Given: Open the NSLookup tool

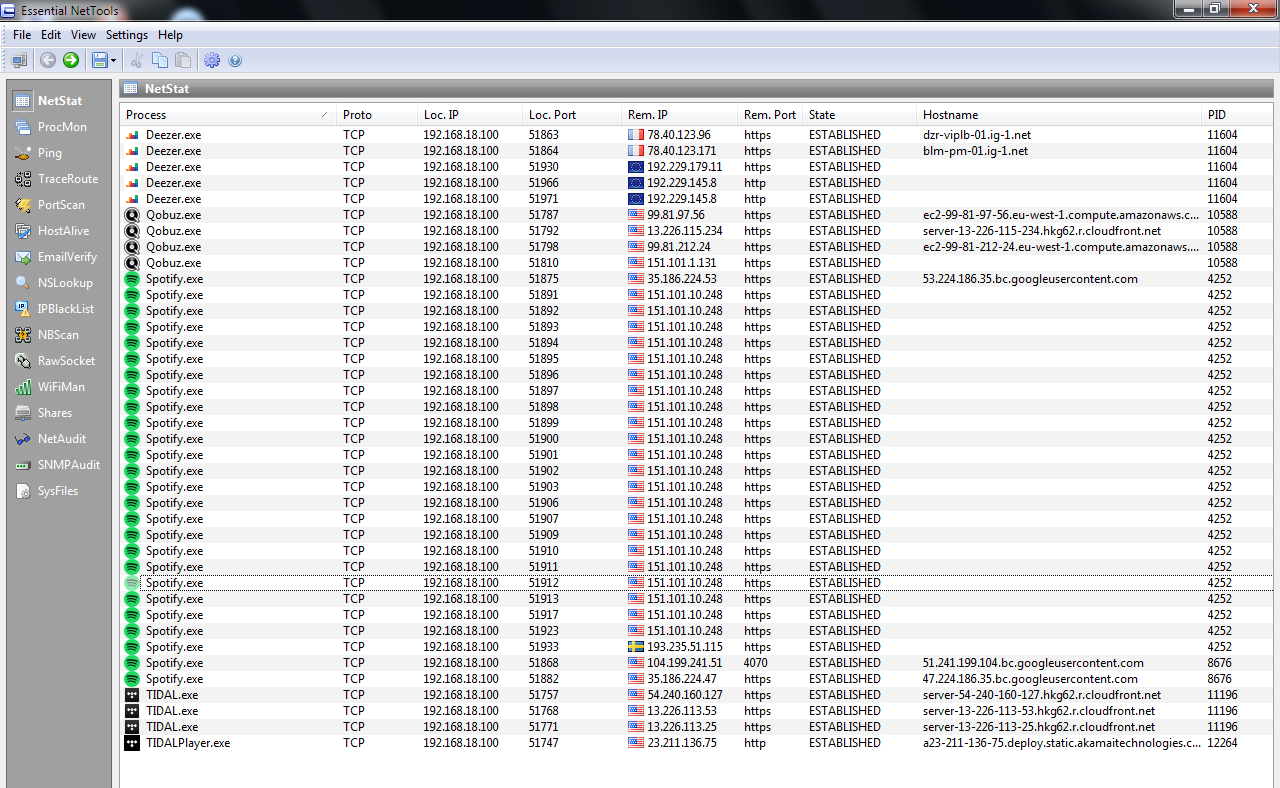Looking at the screenshot, I should pos(53,283).
